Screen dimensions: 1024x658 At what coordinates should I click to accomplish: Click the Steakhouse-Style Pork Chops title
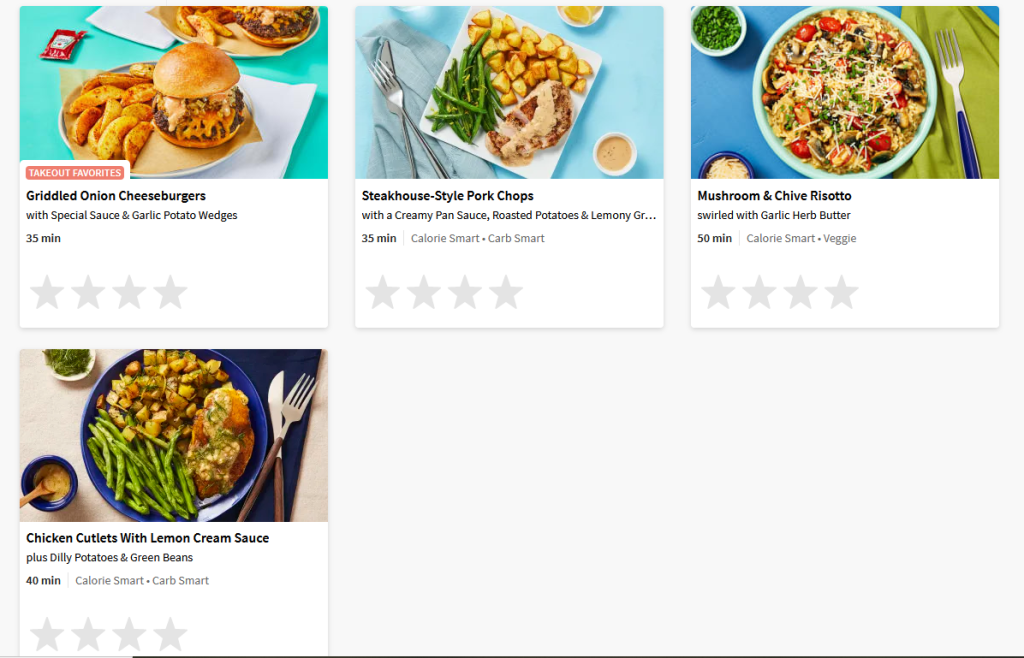coord(447,196)
